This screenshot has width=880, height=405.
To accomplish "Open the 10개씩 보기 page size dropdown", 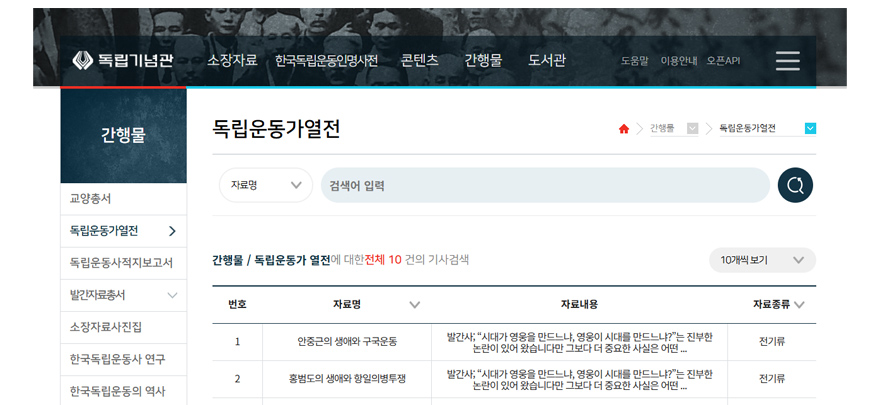I will click(762, 260).
